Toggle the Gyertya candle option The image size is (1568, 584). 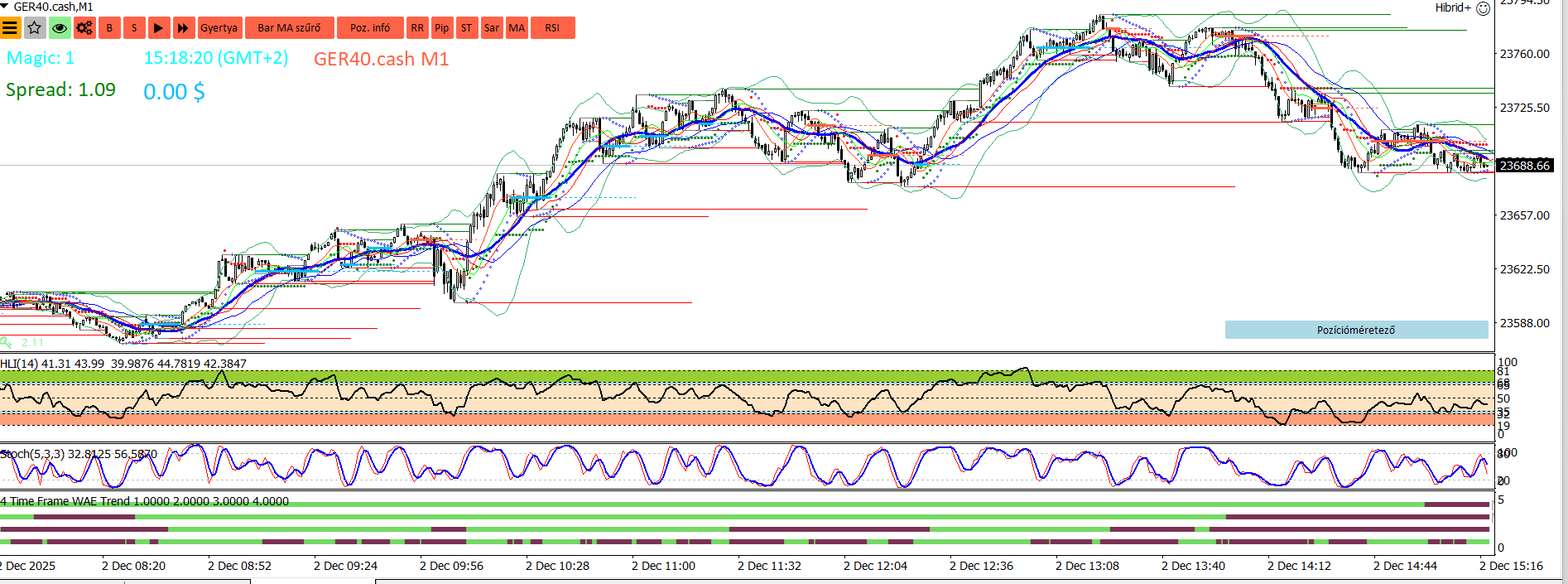(219, 28)
